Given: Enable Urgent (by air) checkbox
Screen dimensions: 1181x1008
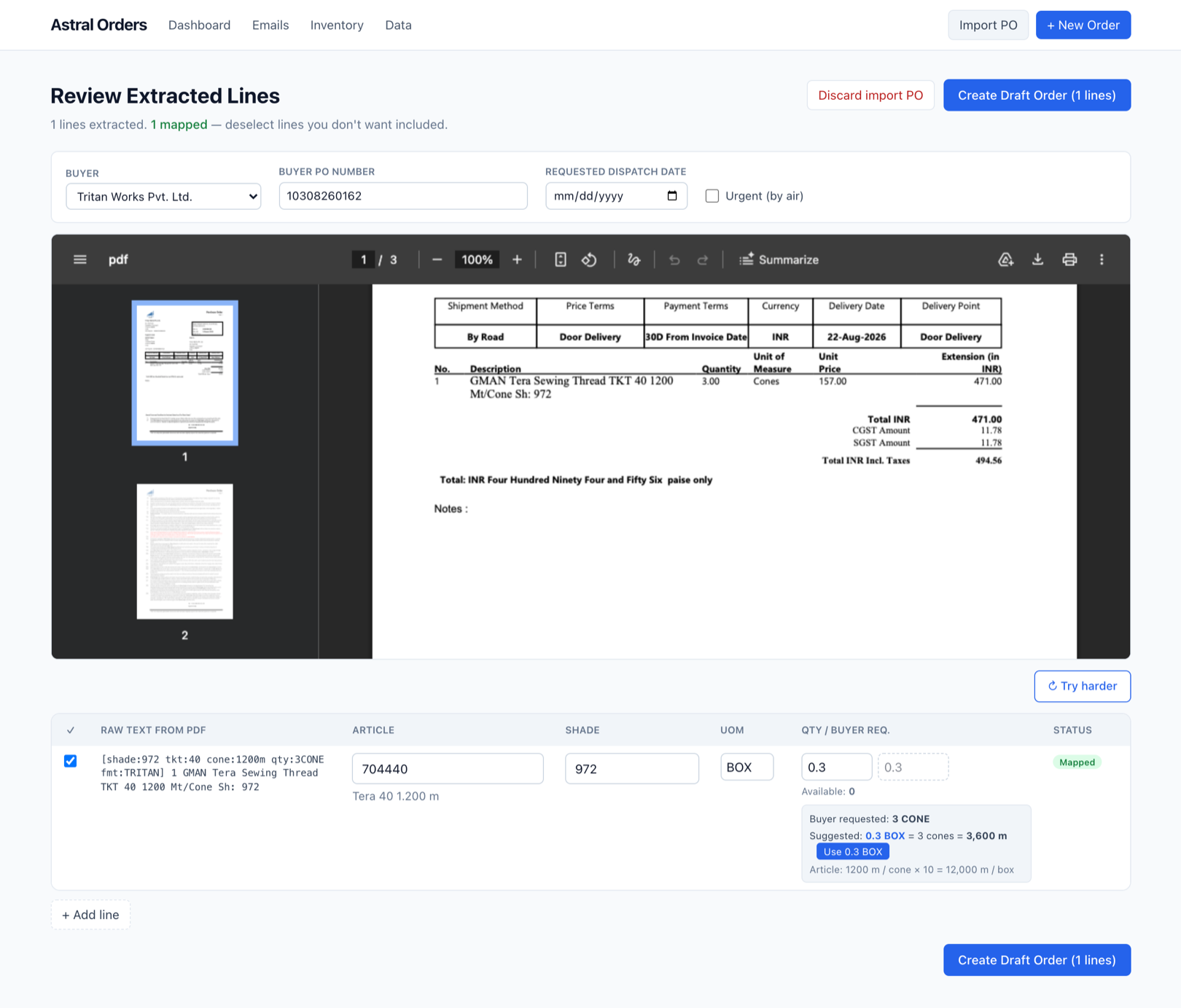Looking at the screenshot, I should pyautogui.click(x=712, y=196).
